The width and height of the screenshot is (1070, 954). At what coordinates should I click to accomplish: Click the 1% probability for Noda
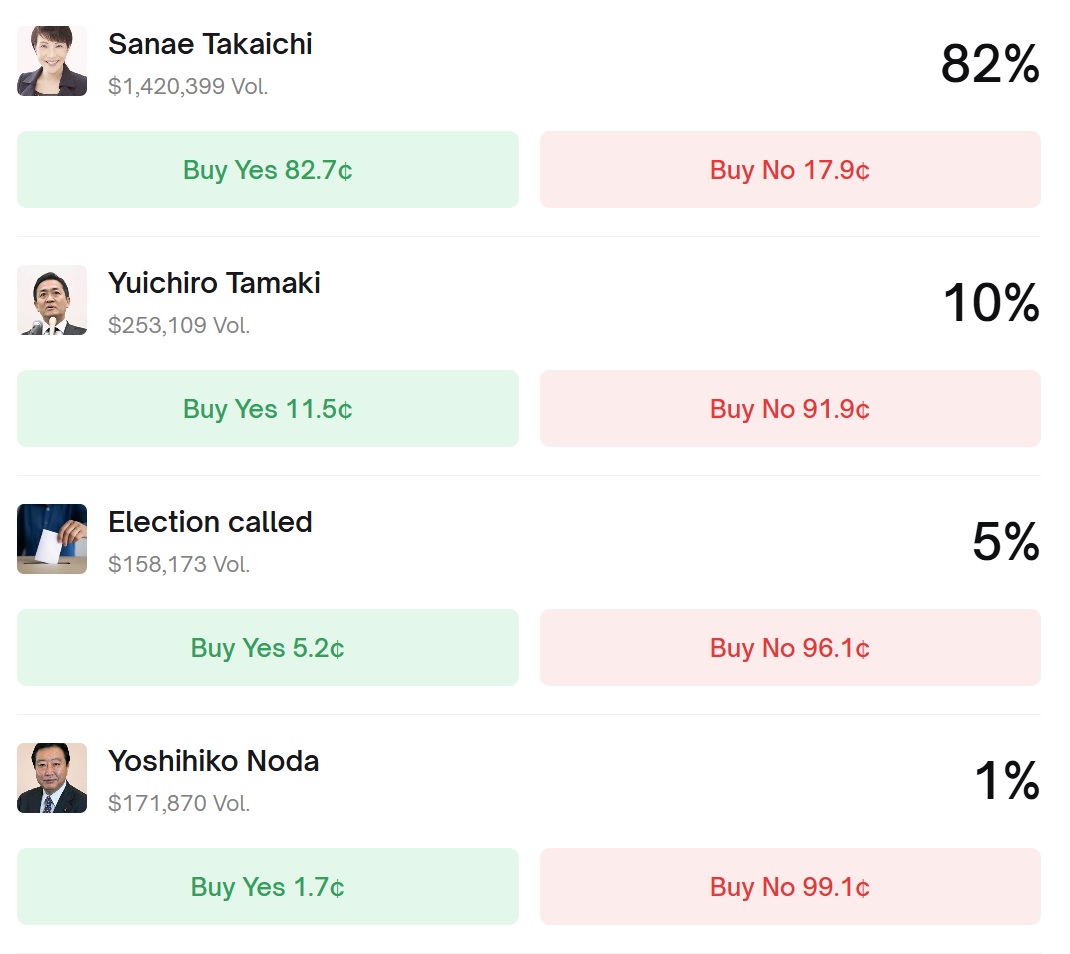pyautogui.click(x=1007, y=781)
